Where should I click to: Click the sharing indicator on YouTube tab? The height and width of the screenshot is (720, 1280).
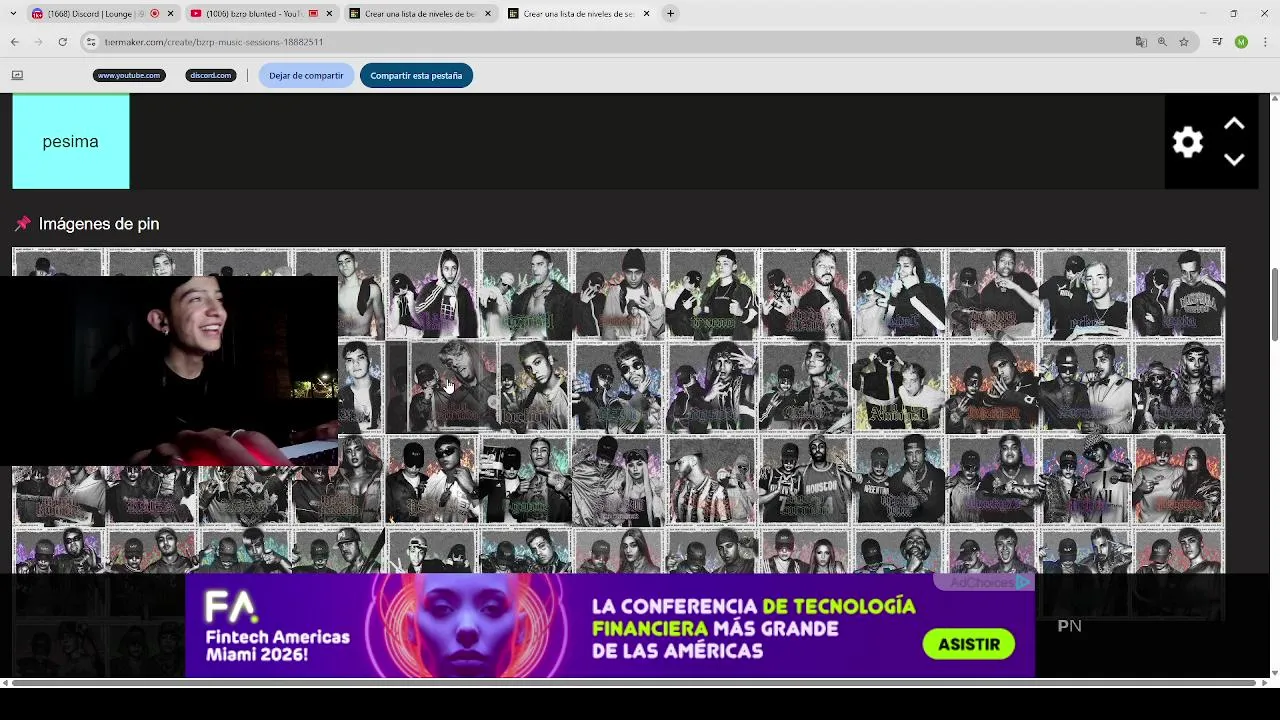(x=313, y=14)
